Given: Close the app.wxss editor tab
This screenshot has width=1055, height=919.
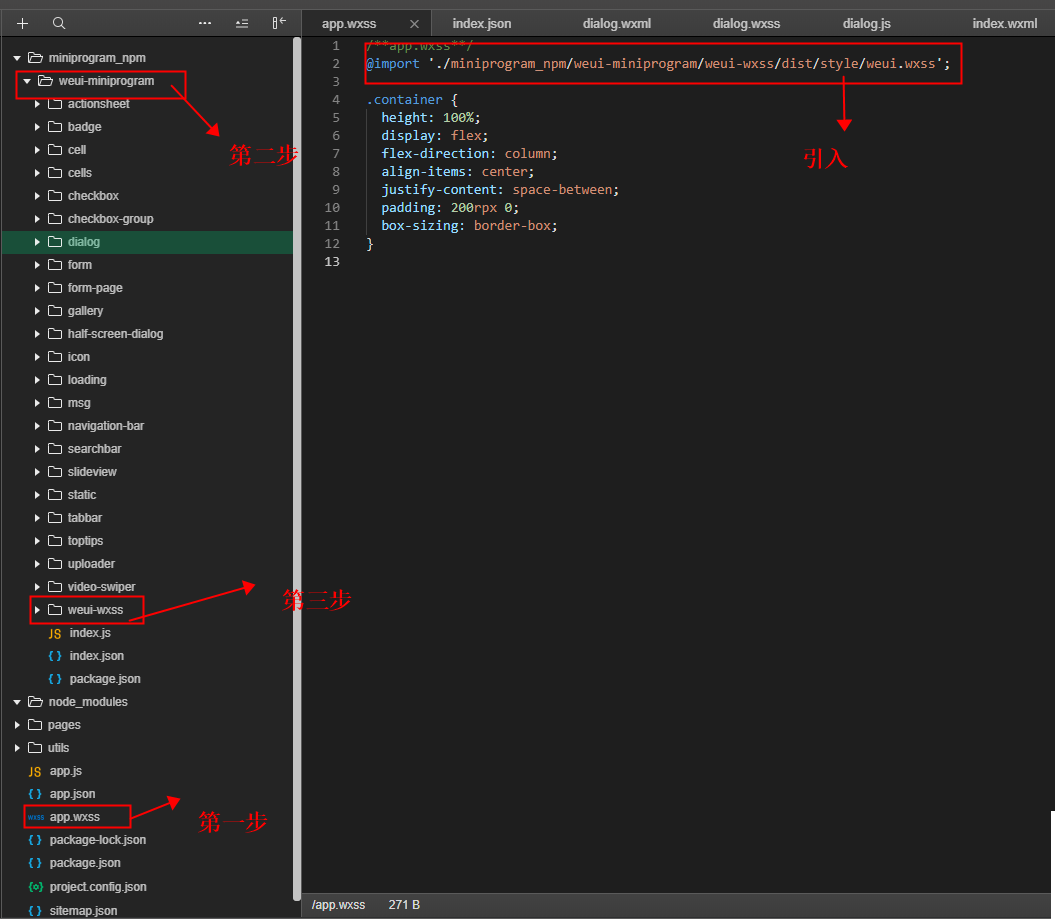Looking at the screenshot, I should (x=414, y=24).
